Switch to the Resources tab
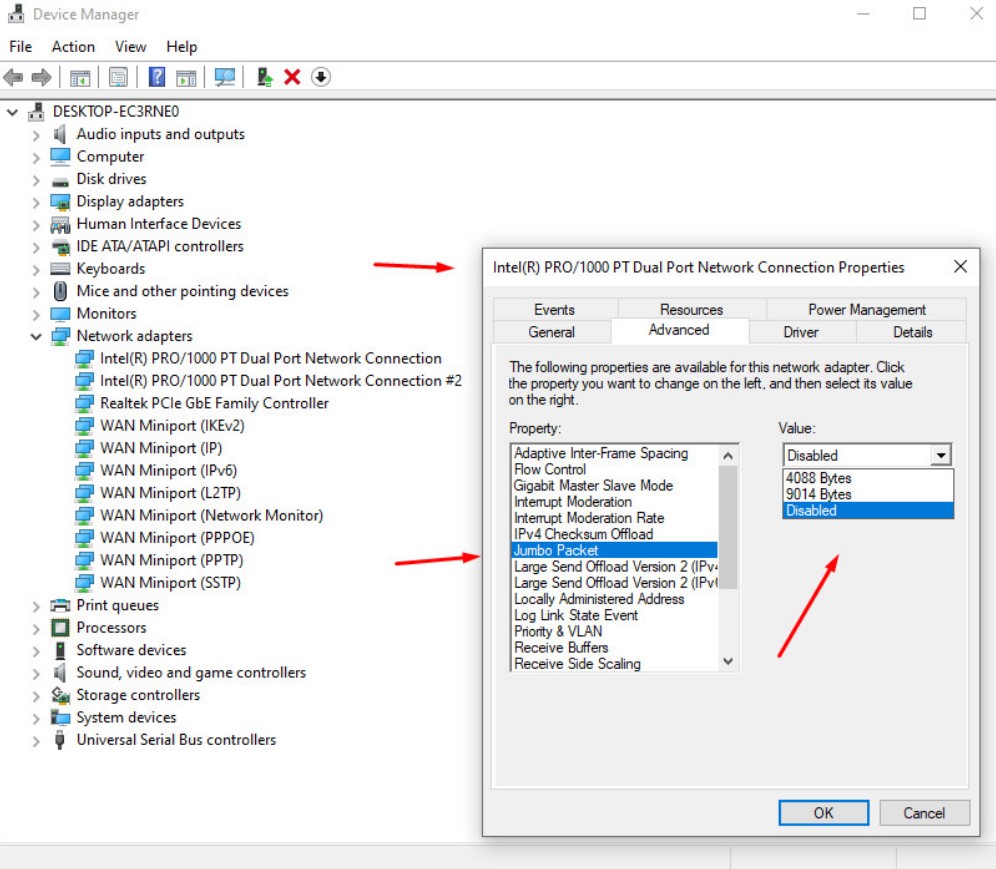 pos(691,310)
